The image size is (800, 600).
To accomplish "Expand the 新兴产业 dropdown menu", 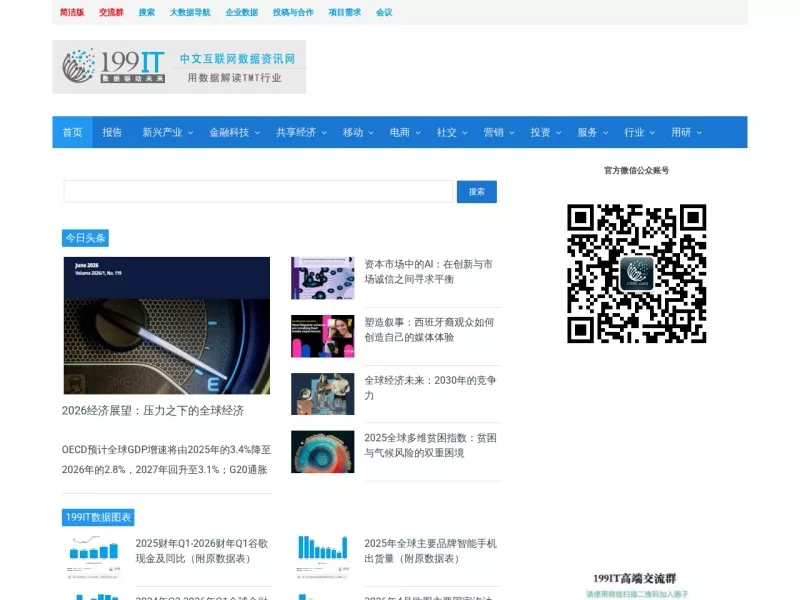I will click(x=167, y=132).
